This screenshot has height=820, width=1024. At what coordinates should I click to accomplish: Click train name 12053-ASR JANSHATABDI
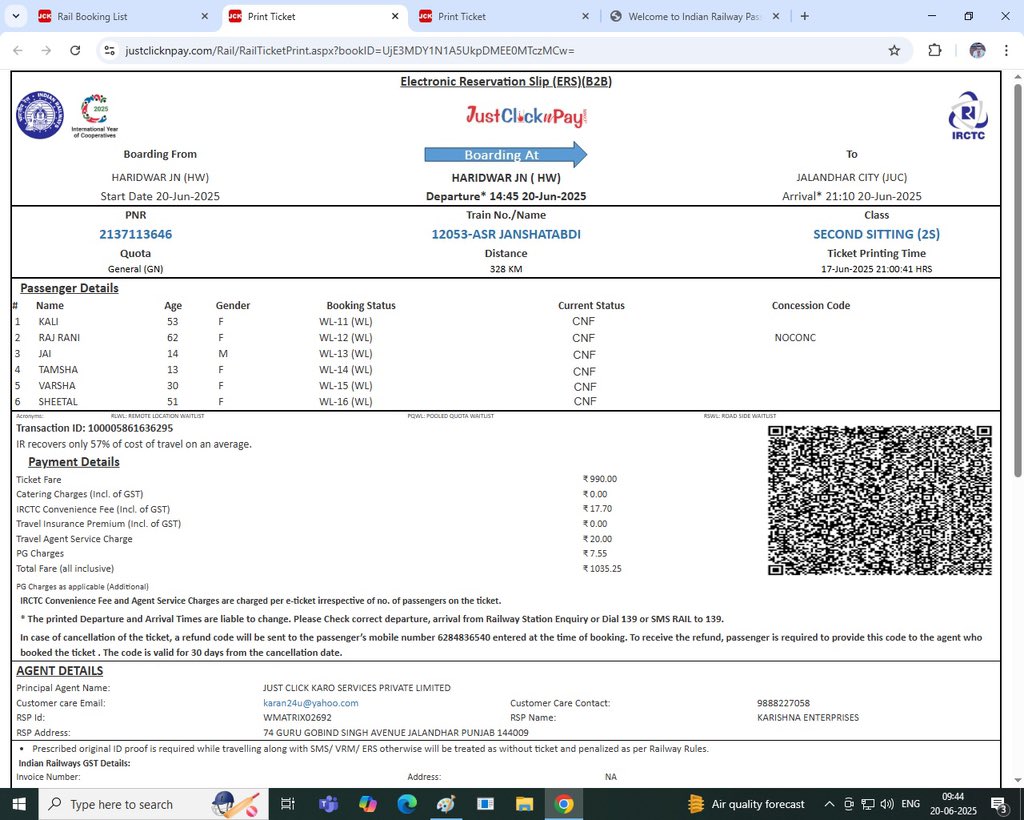(506, 234)
